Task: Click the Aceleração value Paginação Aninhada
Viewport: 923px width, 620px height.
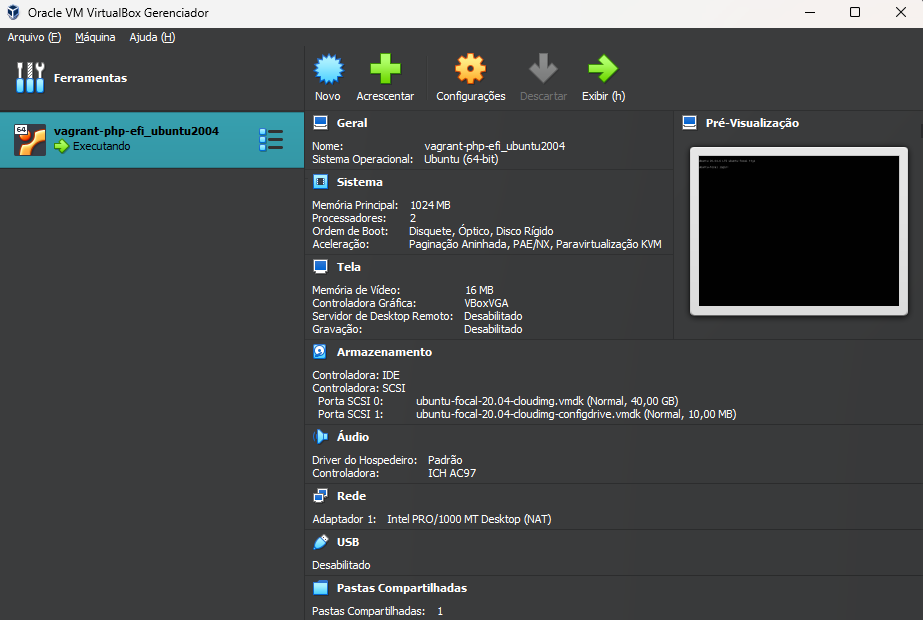Action: [459, 244]
